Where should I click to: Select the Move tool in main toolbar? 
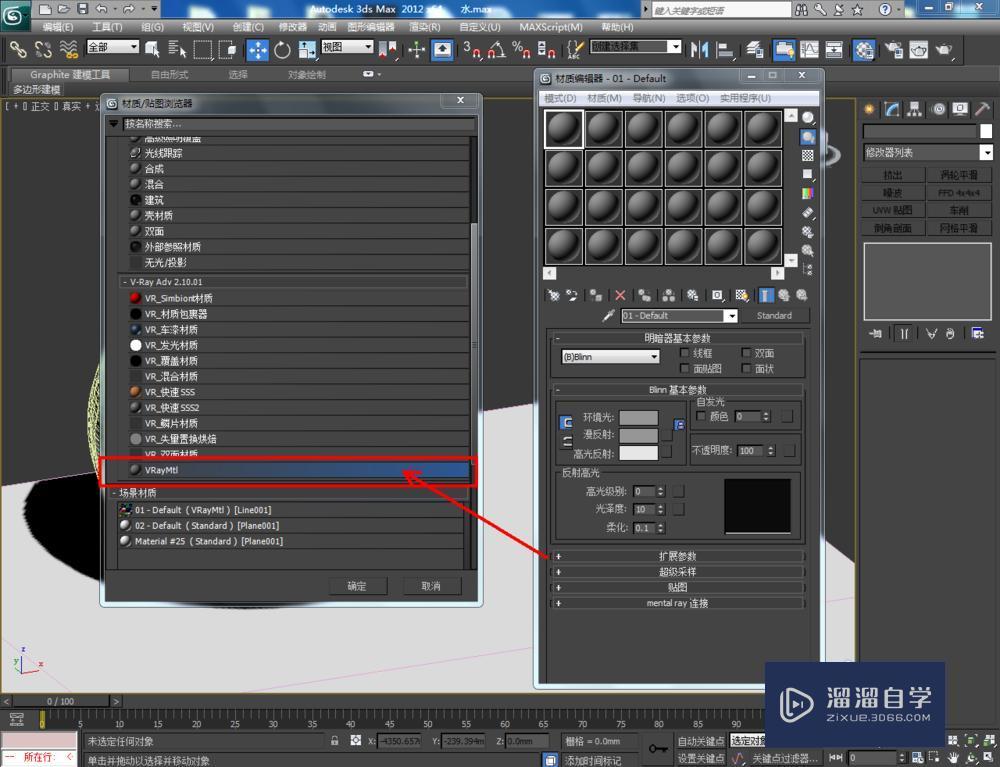(x=258, y=49)
